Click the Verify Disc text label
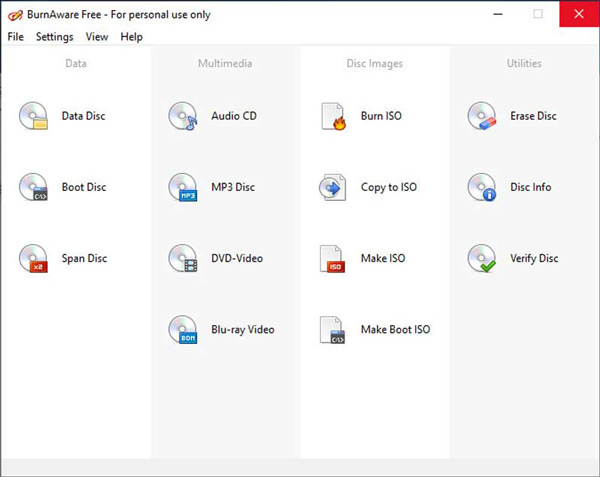Screen dimensions: 600x477 [534, 259]
